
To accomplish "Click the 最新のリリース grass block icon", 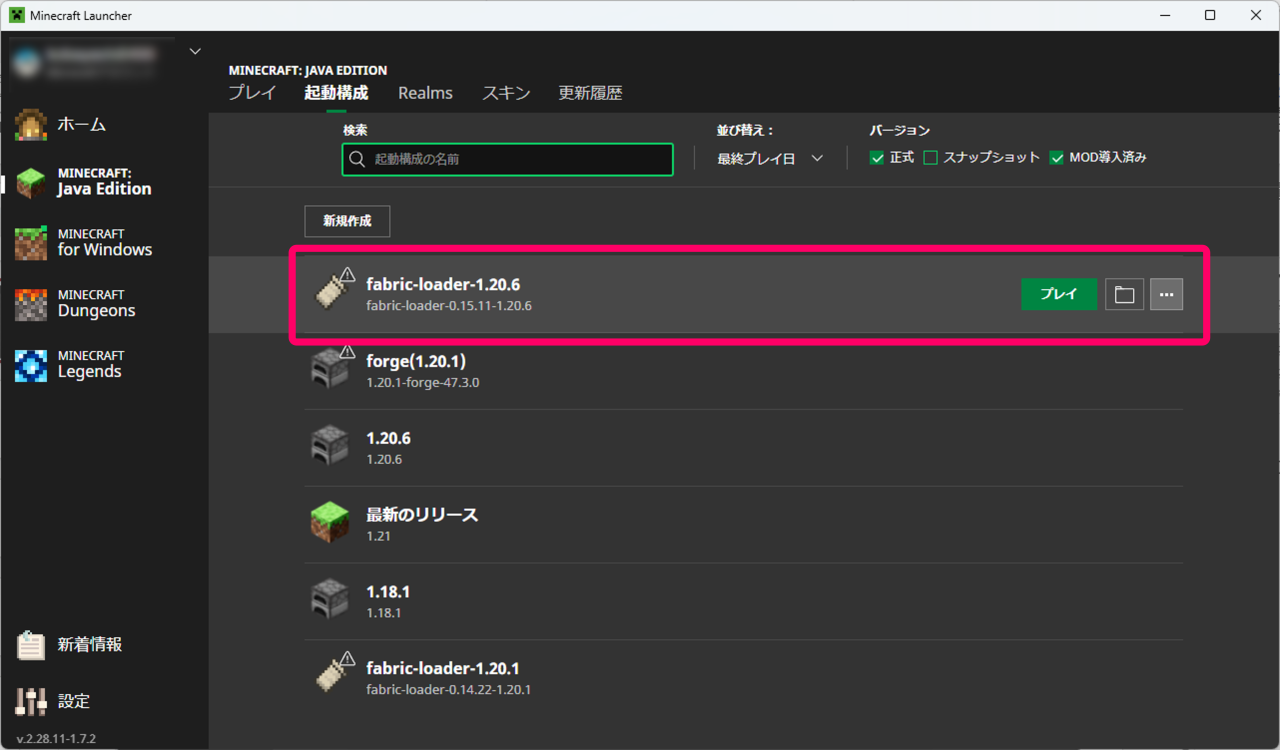I will 330,524.
